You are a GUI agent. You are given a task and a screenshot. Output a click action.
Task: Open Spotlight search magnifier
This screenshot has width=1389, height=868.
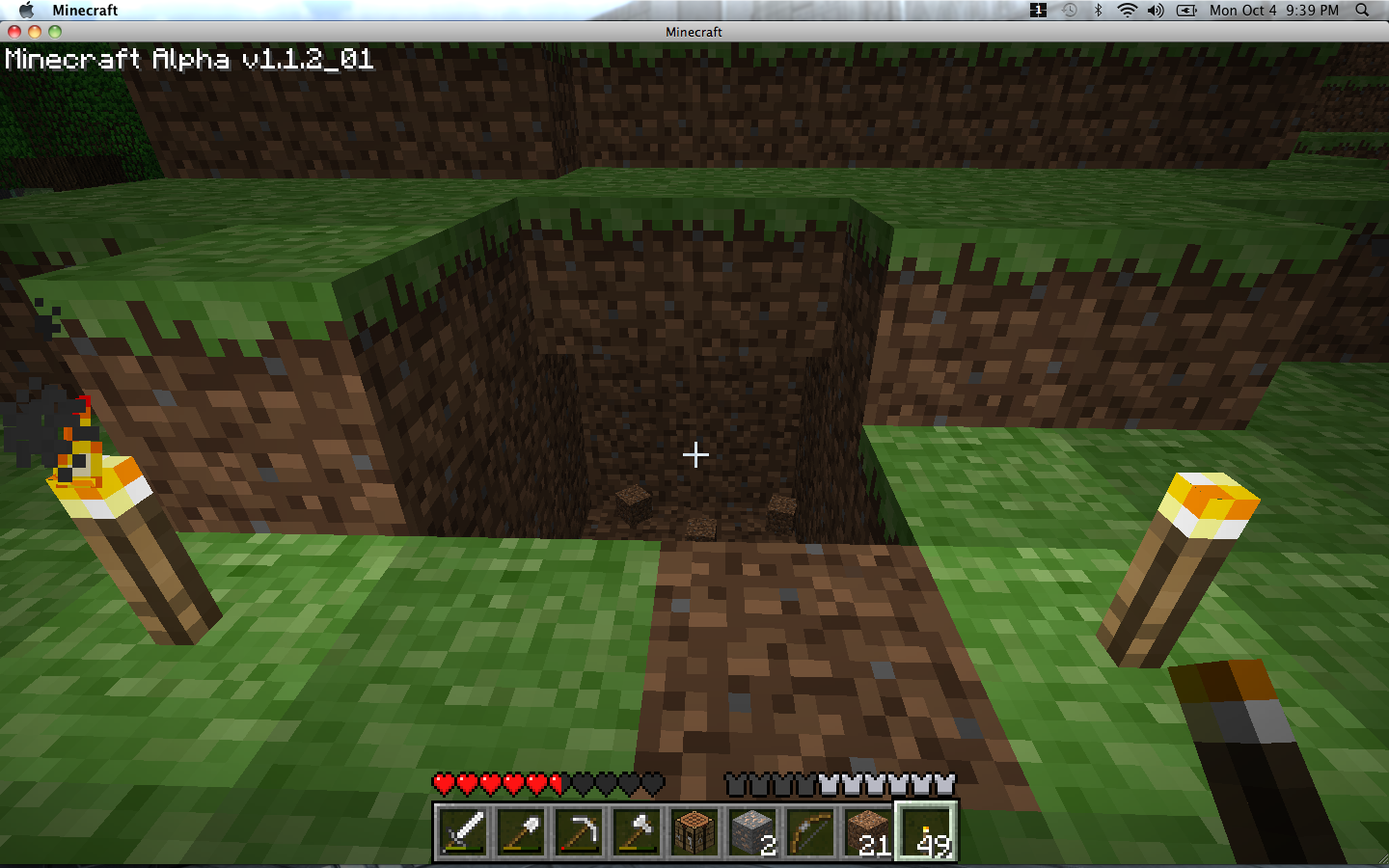tap(1362, 10)
